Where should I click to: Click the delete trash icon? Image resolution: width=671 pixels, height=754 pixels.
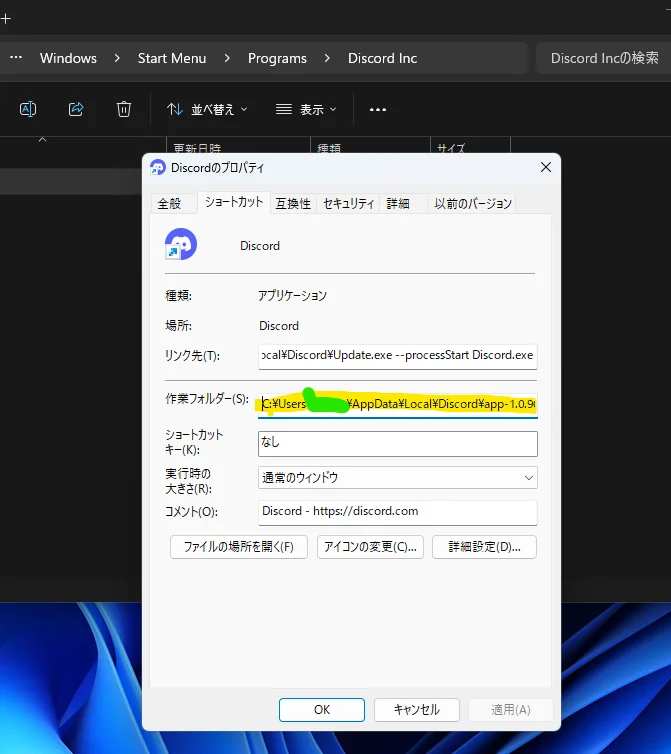pos(123,109)
